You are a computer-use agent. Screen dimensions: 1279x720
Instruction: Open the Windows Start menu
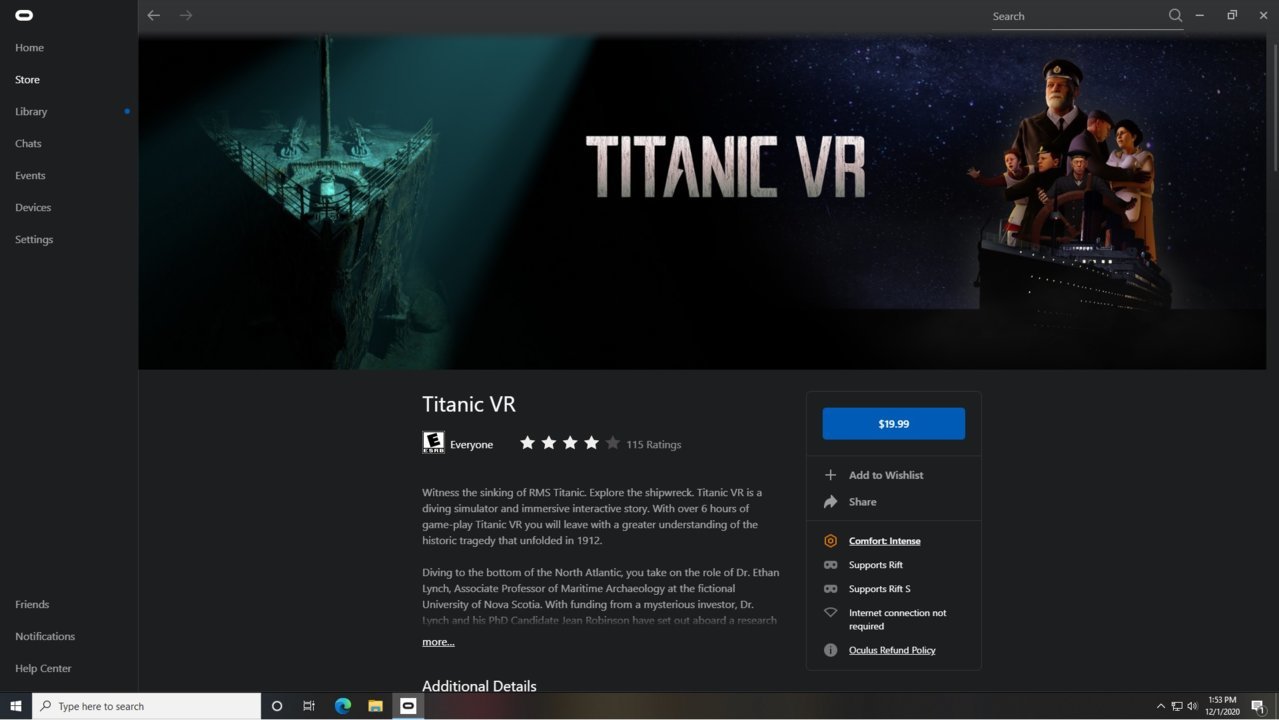click(x=16, y=706)
